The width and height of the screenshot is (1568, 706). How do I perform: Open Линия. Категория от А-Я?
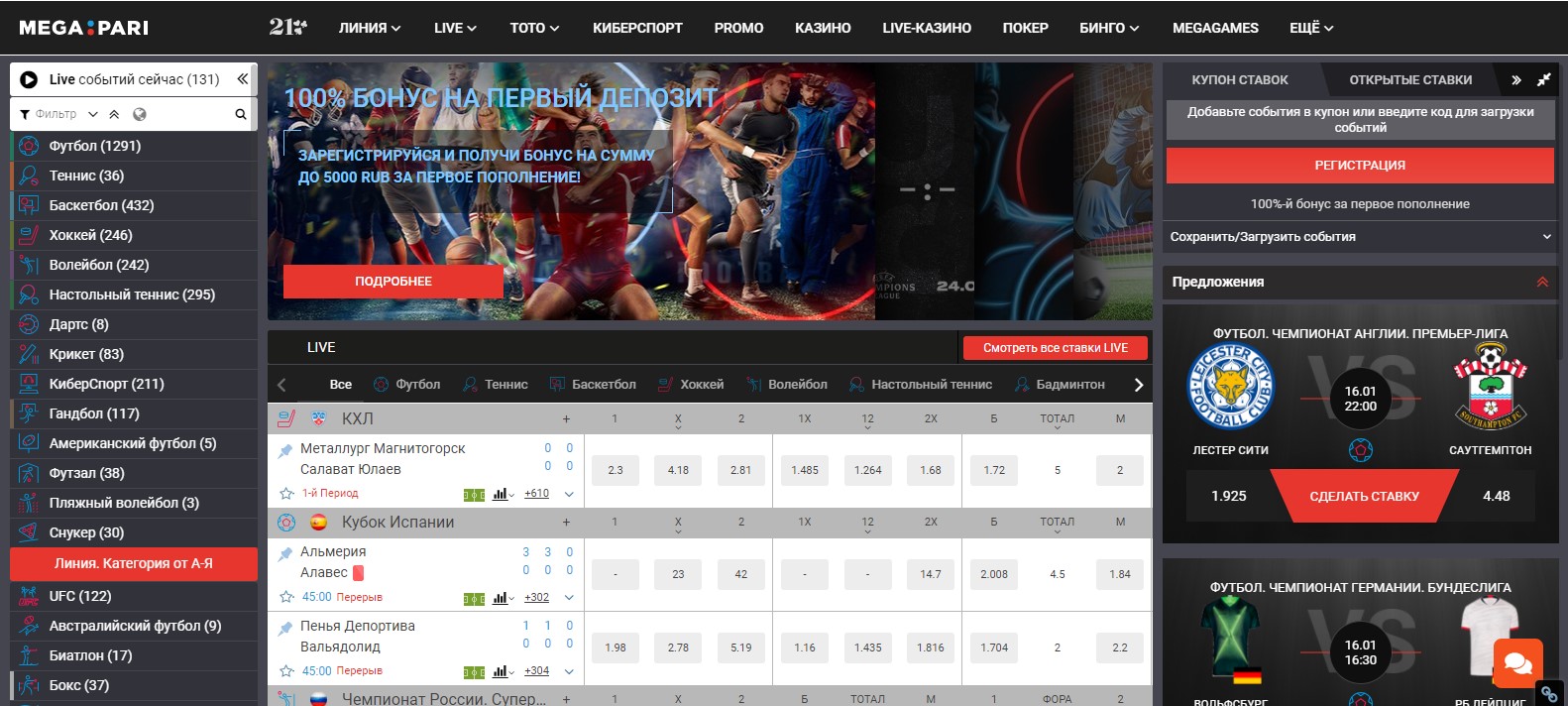[134, 563]
